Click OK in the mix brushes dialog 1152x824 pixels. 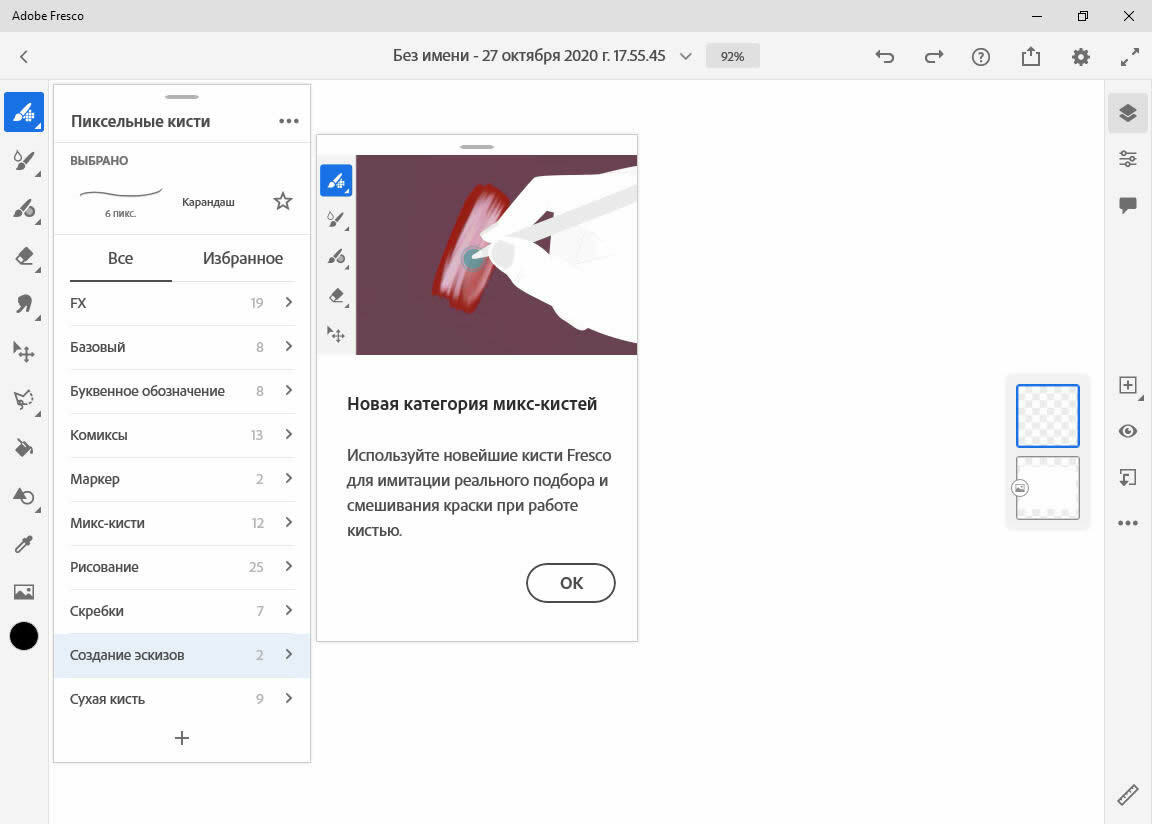point(570,583)
